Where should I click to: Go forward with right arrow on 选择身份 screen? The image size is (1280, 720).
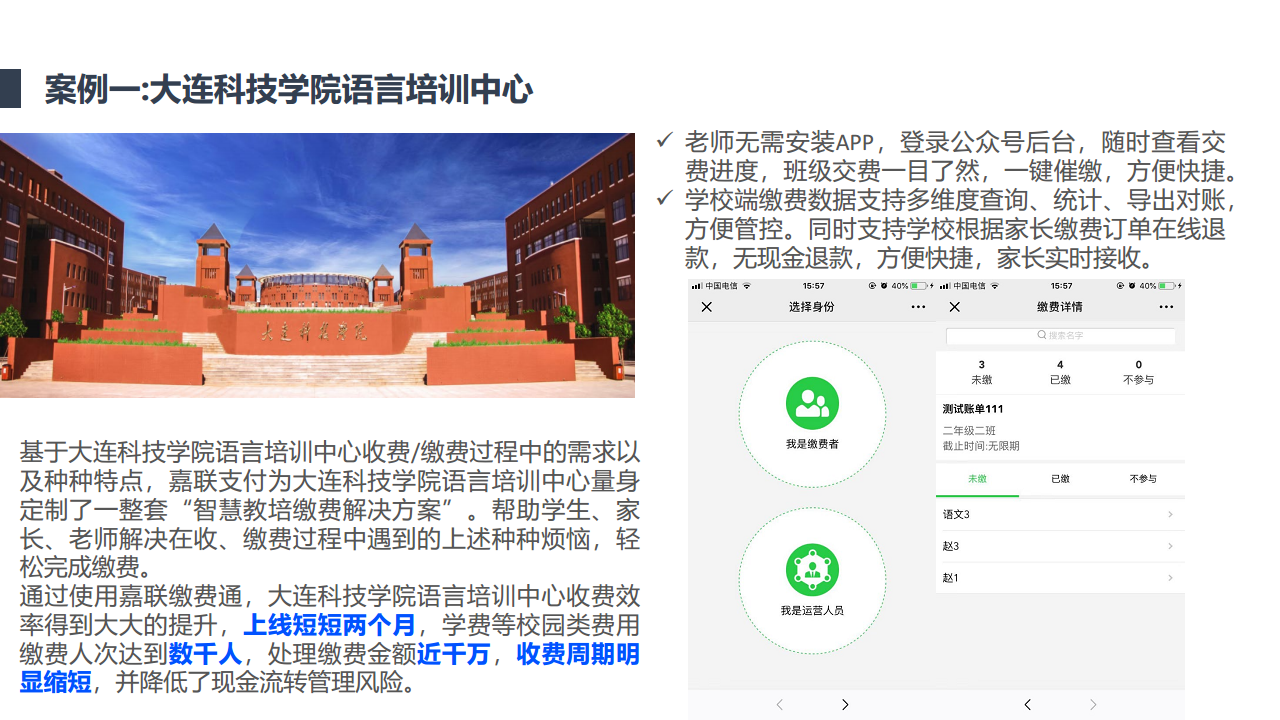click(845, 705)
